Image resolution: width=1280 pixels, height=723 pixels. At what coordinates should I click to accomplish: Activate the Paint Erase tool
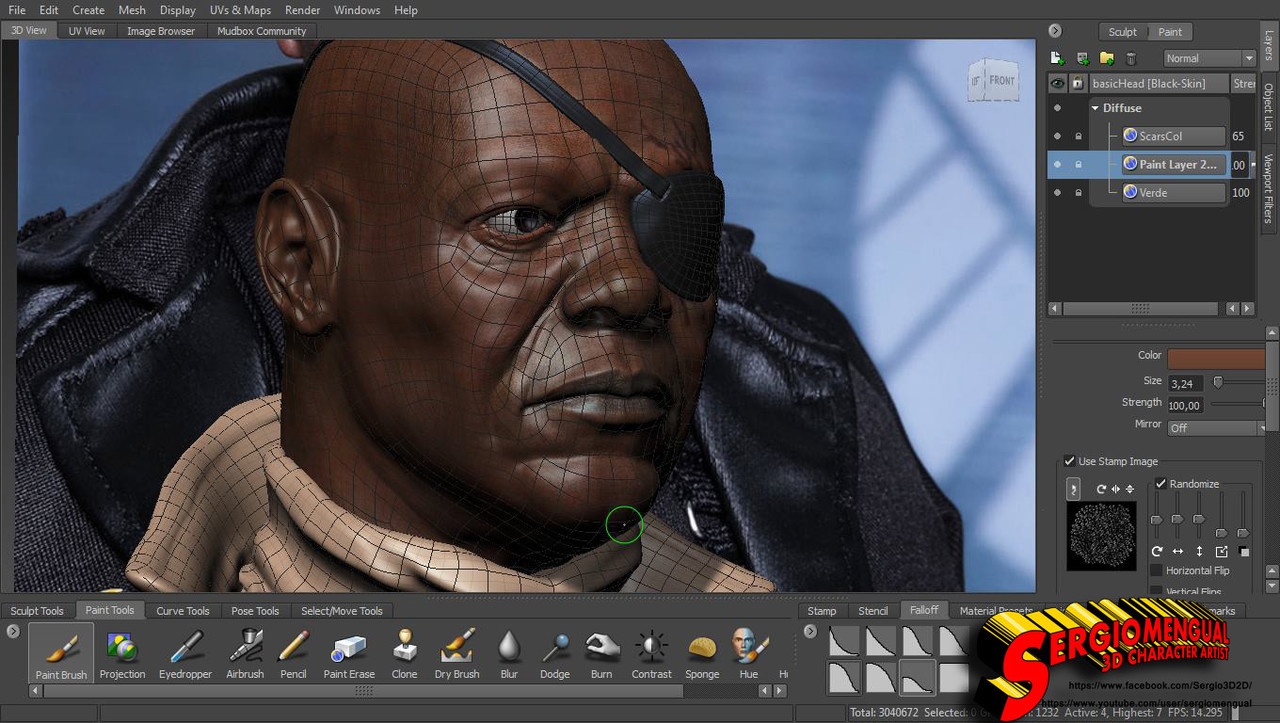(349, 653)
